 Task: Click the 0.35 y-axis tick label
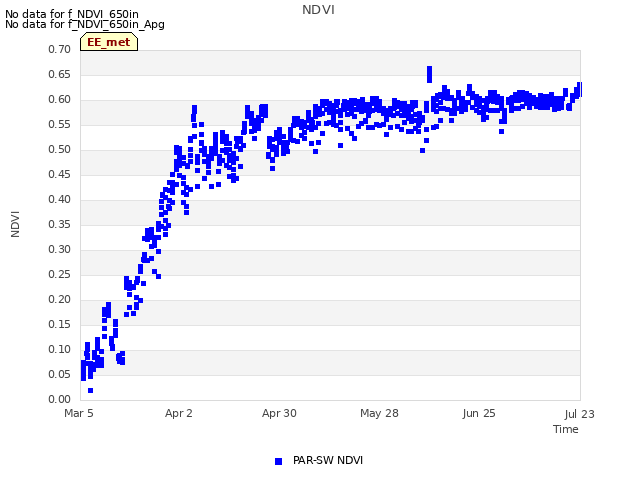pyautogui.click(x=59, y=224)
